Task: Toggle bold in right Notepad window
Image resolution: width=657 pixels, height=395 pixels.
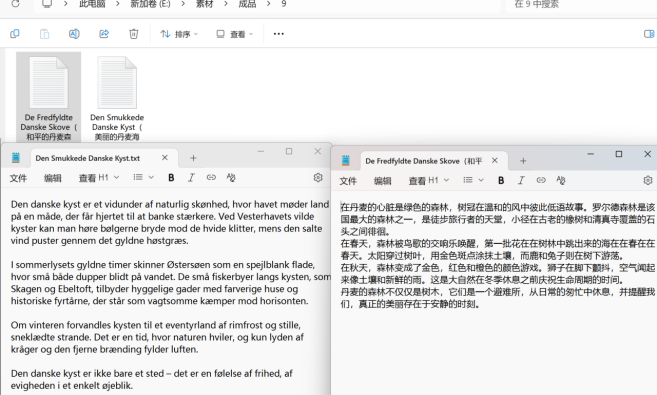Action: 501,181
